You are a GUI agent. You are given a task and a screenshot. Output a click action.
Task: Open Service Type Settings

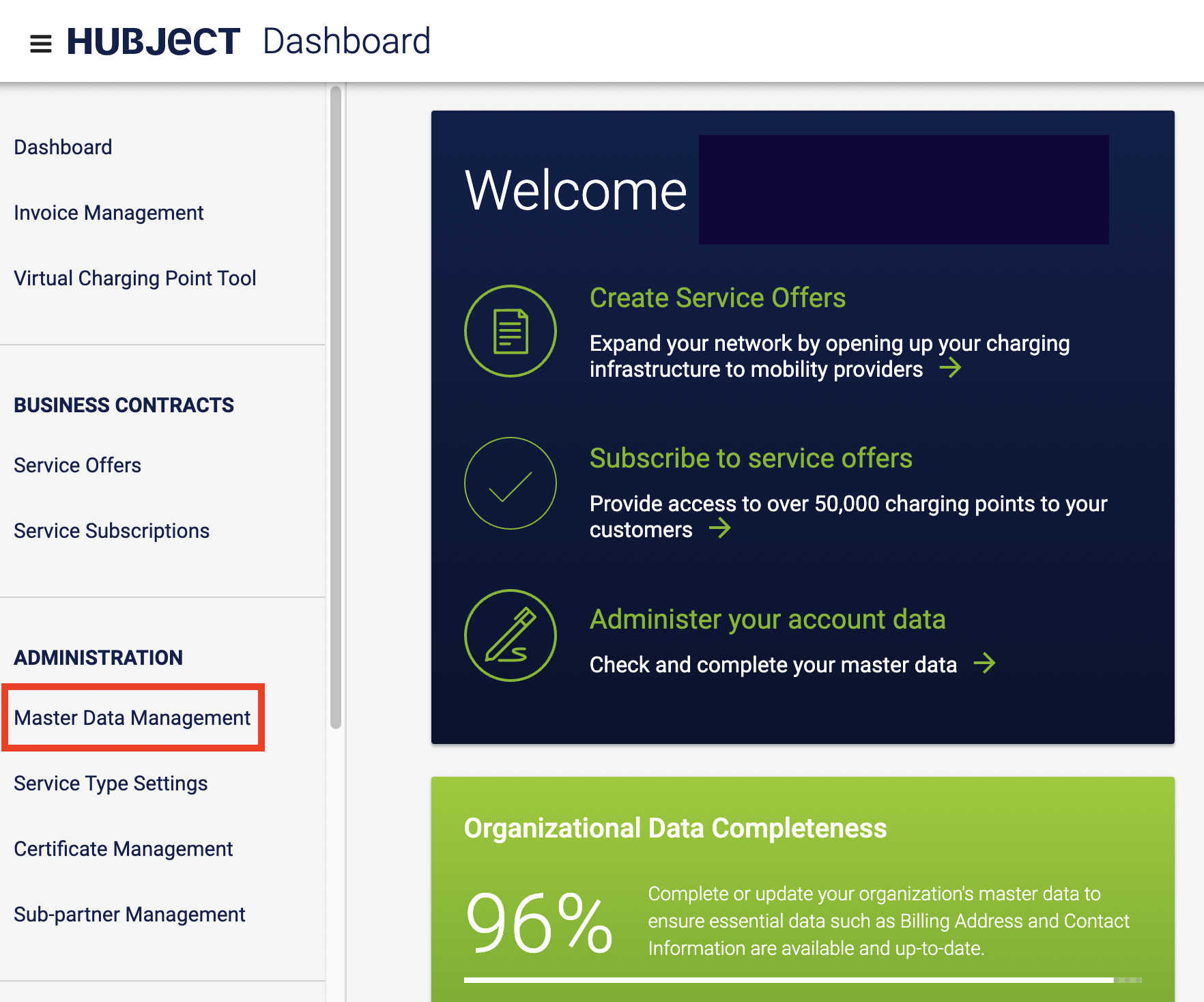point(111,784)
